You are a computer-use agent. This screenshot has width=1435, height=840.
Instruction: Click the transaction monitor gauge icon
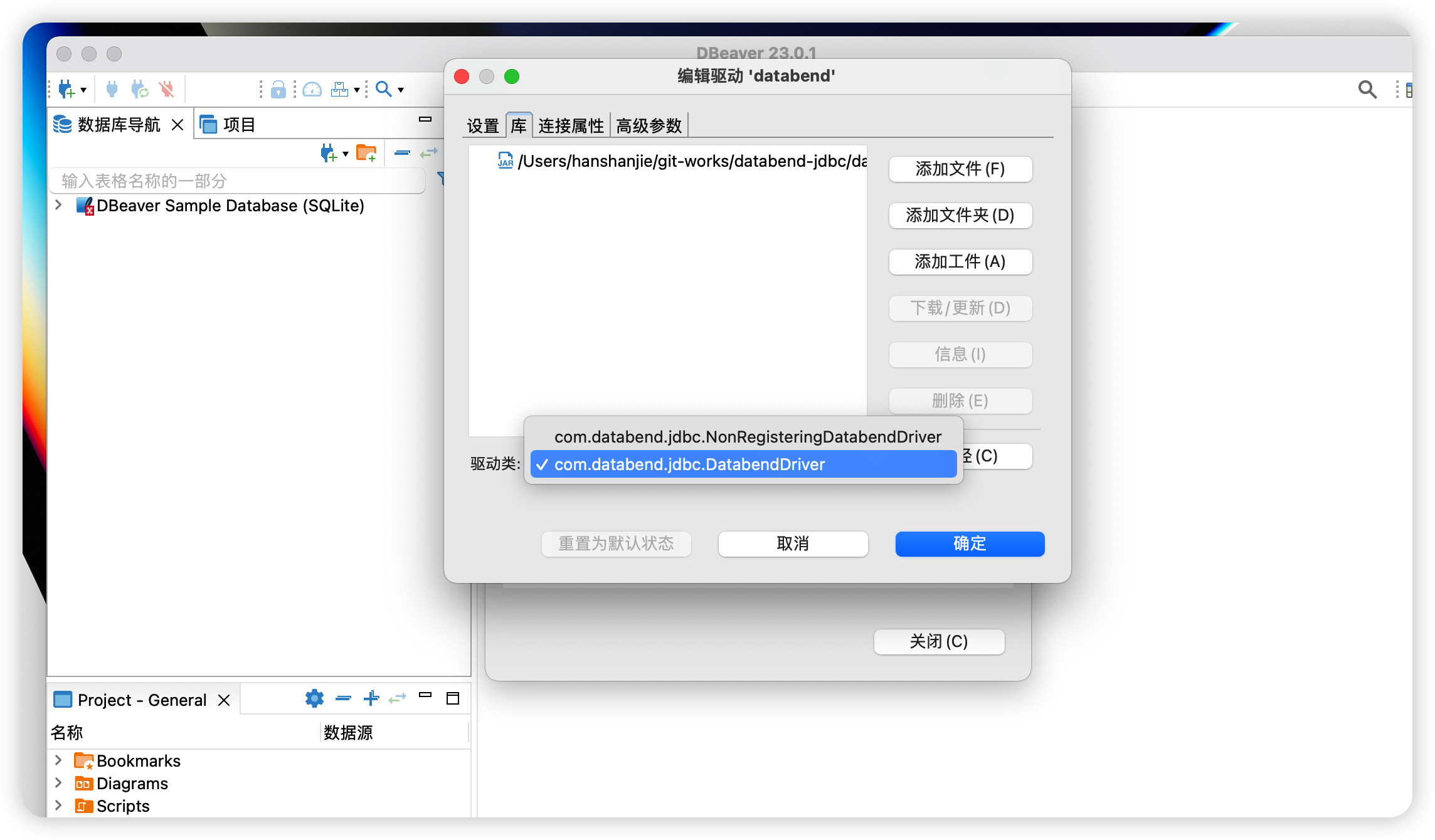(x=312, y=89)
